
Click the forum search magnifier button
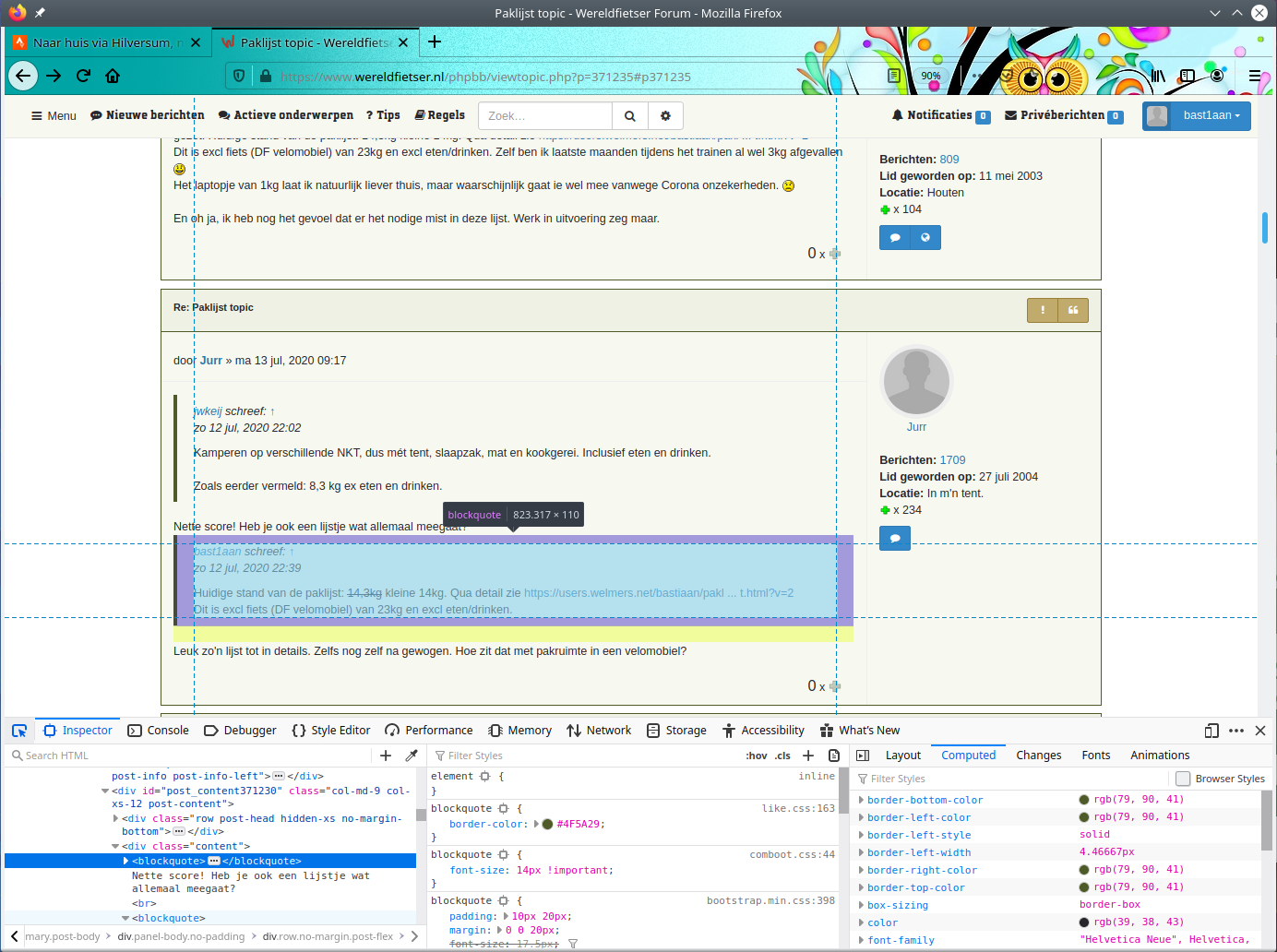pos(629,116)
